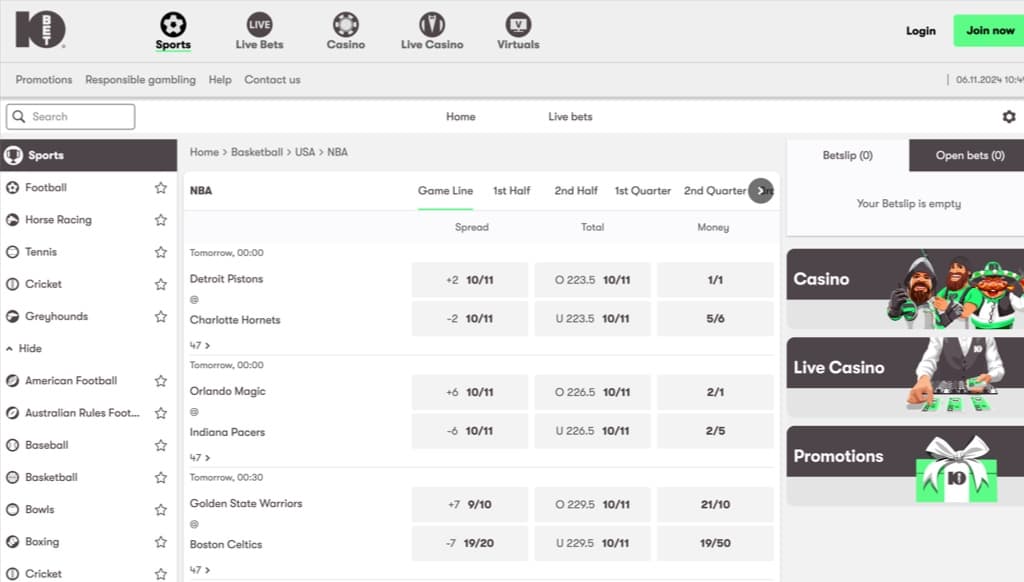The height and width of the screenshot is (582, 1024).
Task: Bet Boston Celtics moneyline 19/50
Action: point(715,543)
